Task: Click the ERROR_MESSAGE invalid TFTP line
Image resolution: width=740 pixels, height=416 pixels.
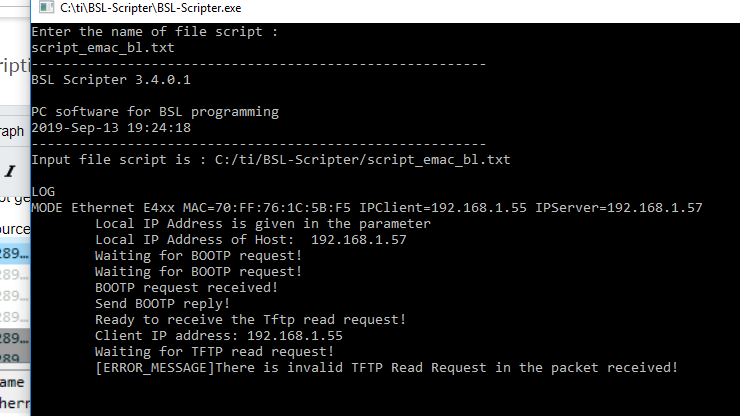Action: click(385, 368)
